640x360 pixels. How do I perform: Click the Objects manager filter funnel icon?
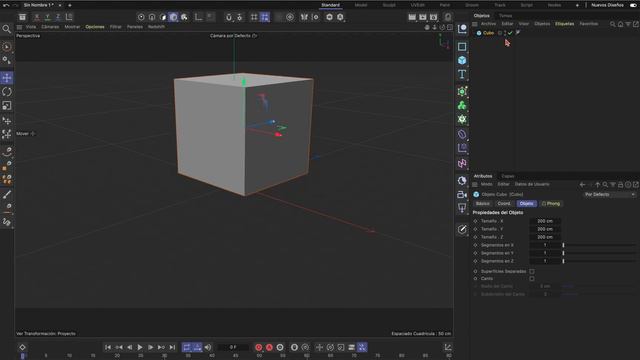click(x=628, y=24)
